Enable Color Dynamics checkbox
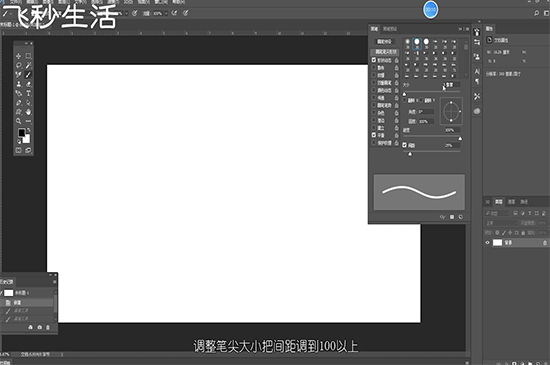This screenshot has width=550, height=365. 374,90
